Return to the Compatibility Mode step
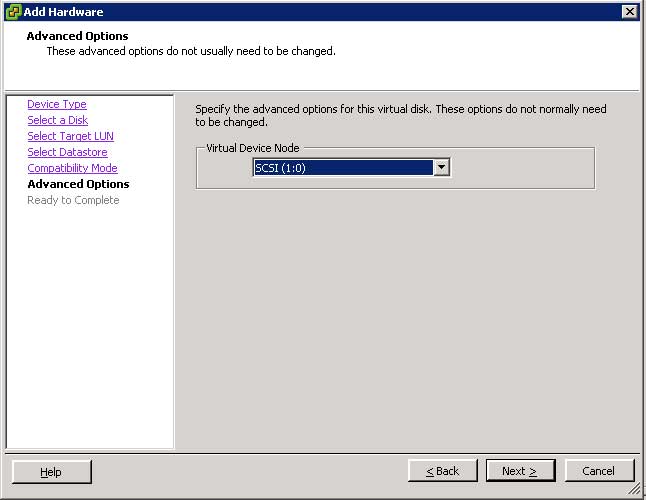The height and width of the screenshot is (500, 646). pos(73,168)
